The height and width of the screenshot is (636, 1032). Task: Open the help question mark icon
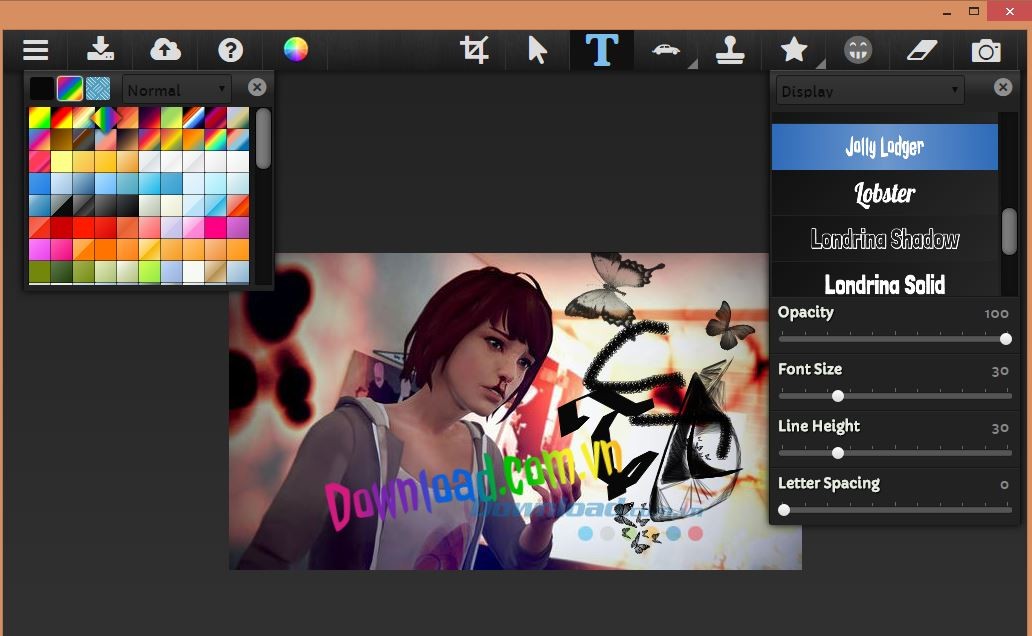[230, 50]
